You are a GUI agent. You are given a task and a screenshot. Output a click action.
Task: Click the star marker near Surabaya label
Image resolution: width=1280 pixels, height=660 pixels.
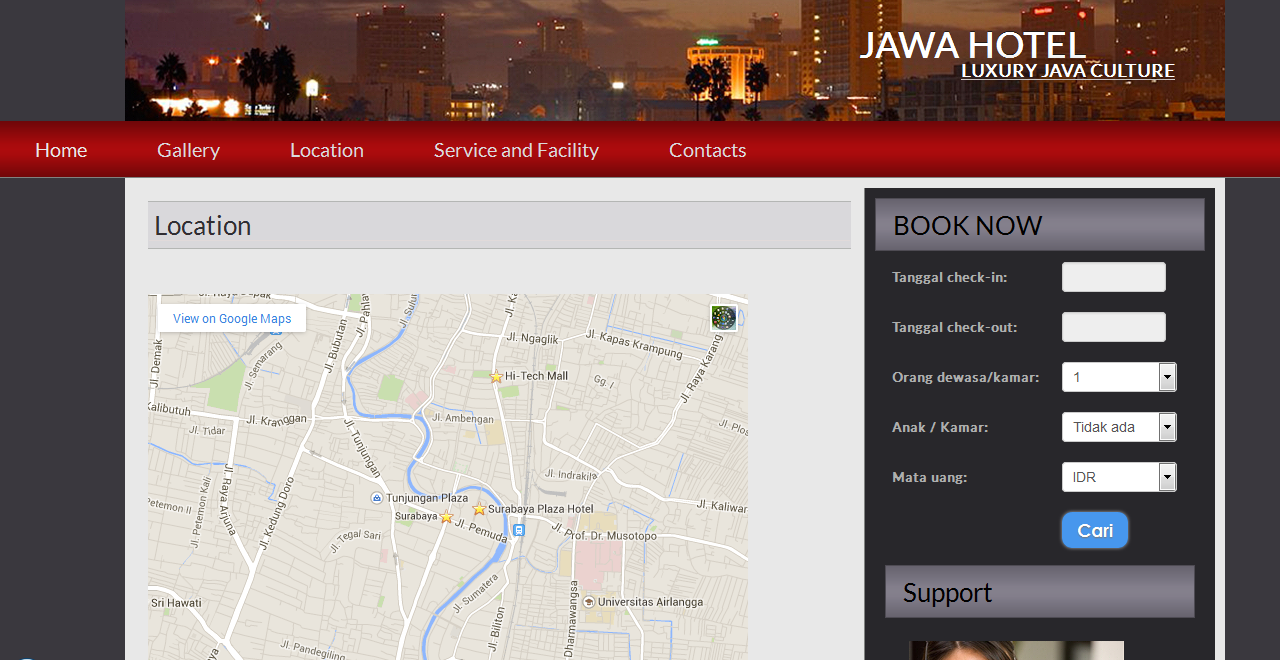click(446, 517)
